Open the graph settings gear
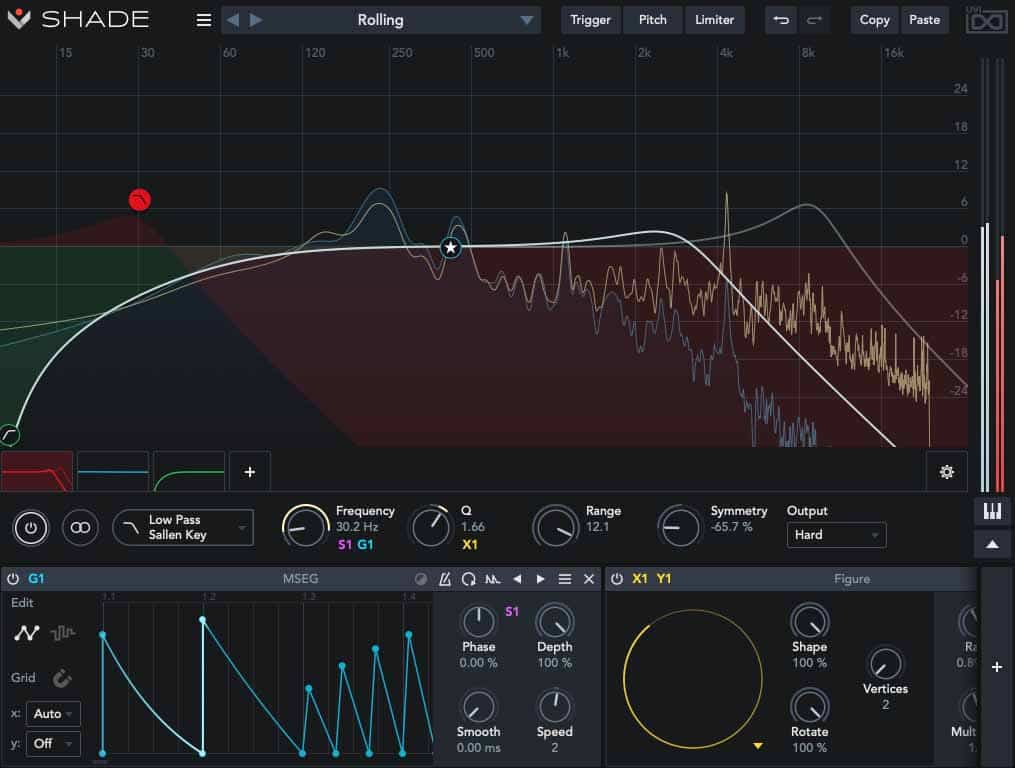This screenshot has height=768, width=1015. coord(946,471)
